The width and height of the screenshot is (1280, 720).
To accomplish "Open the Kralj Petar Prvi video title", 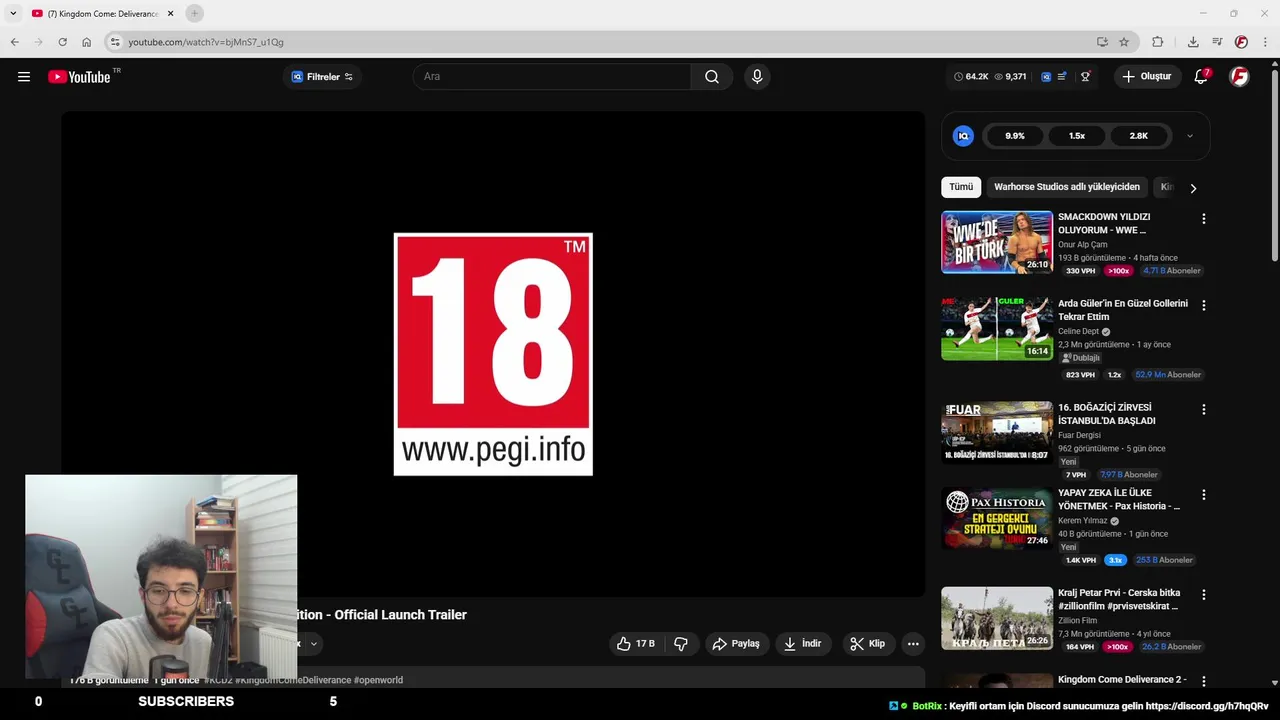I will [x=1119, y=599].
